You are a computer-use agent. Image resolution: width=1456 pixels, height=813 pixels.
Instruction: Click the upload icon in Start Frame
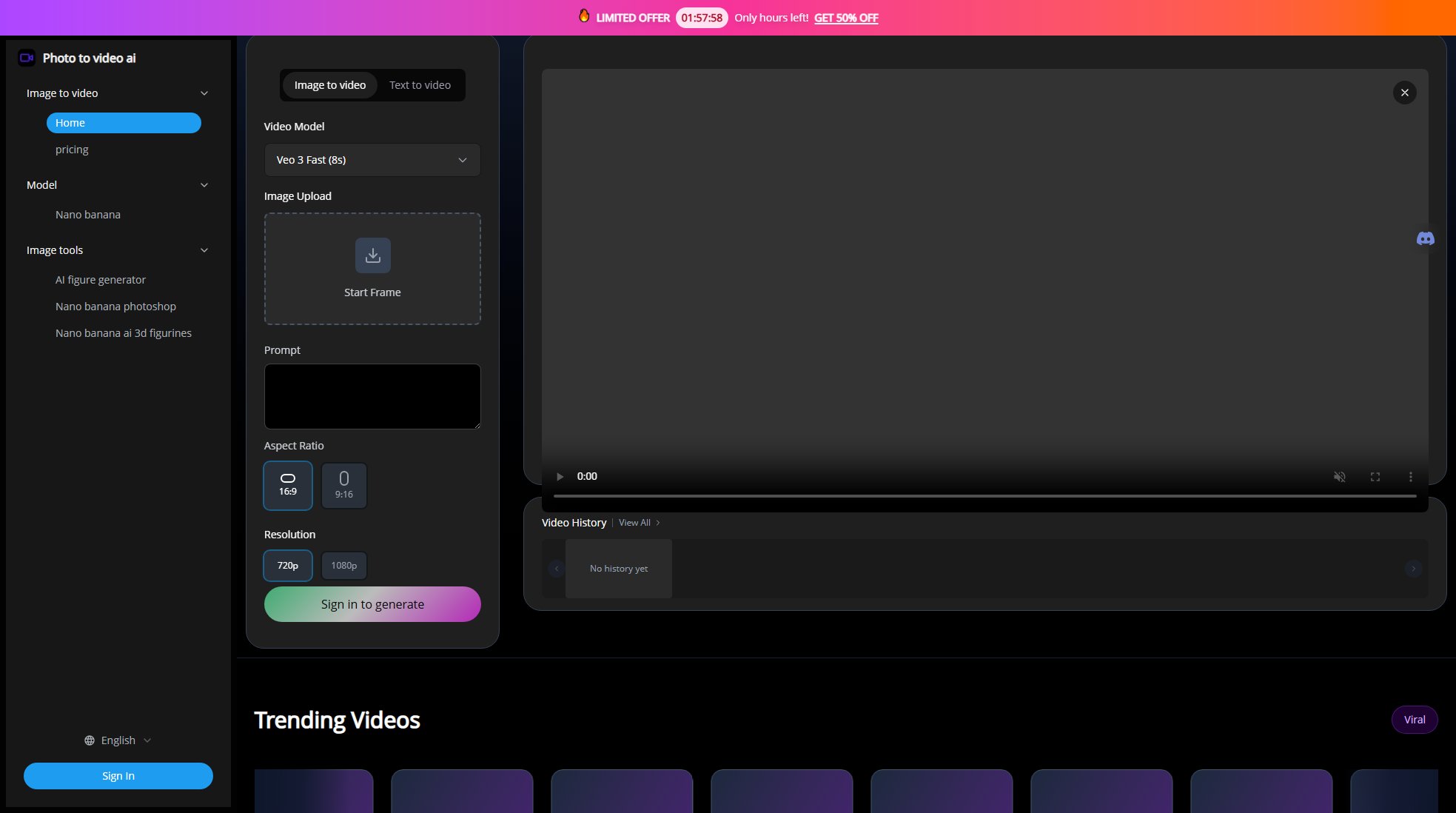tap(372, 255)
